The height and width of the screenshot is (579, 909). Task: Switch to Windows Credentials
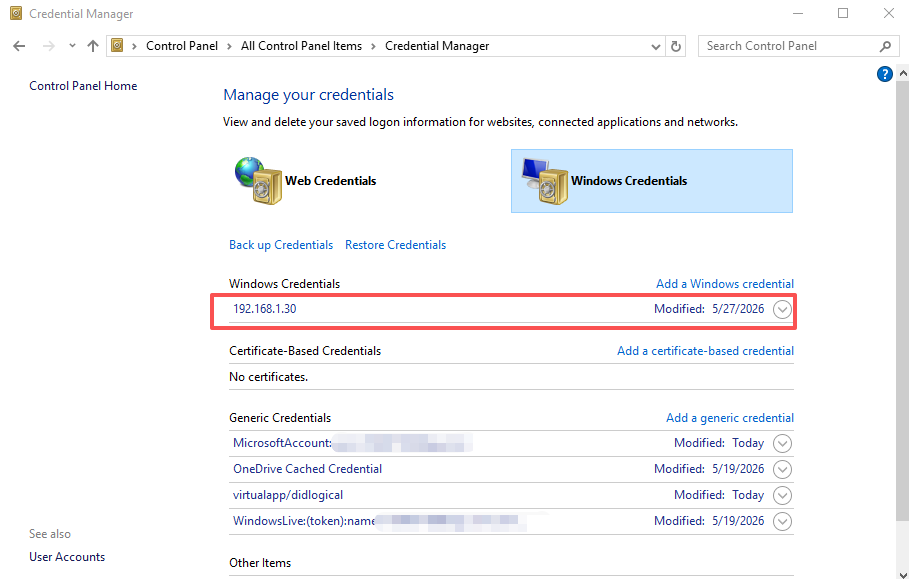click(652, 181)
